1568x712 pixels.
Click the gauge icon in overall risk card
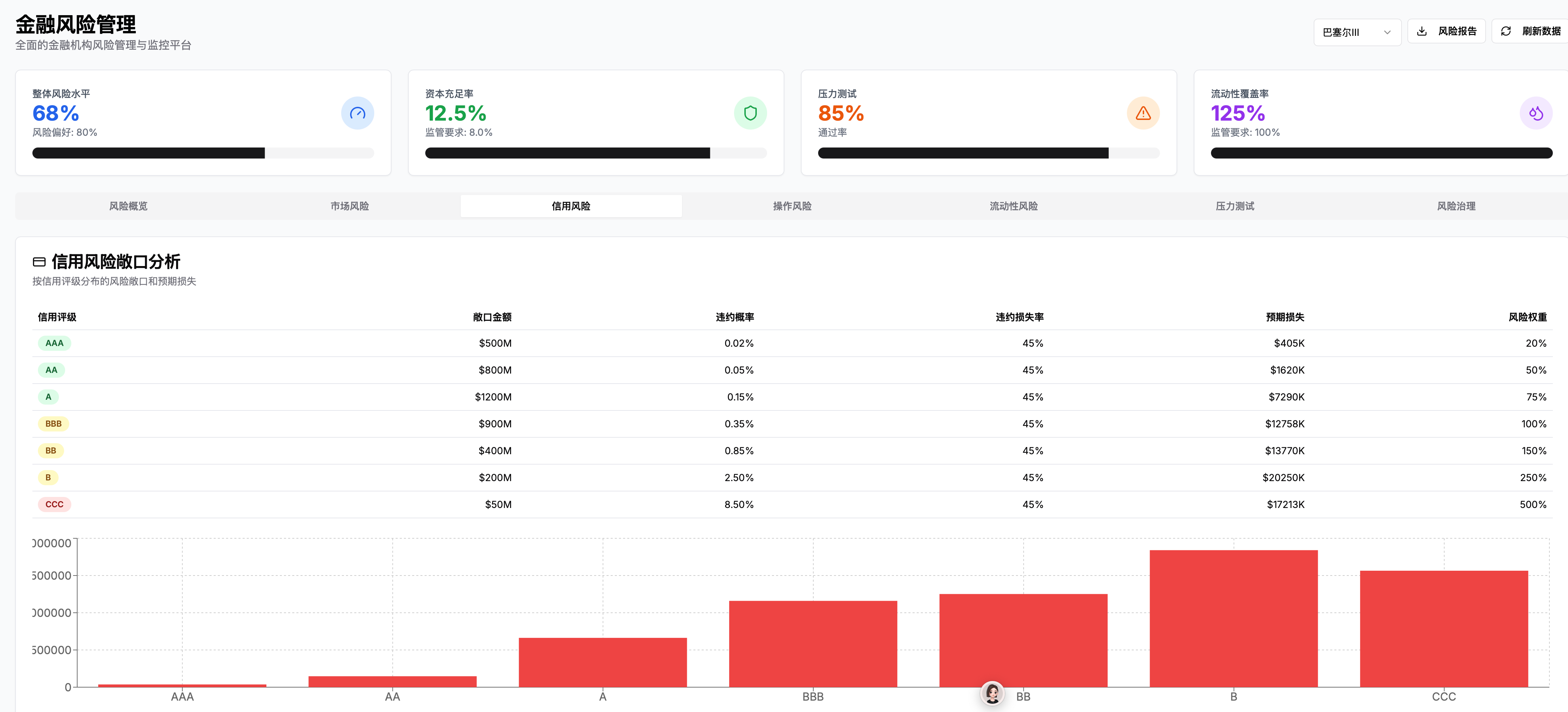coord(357,113)
